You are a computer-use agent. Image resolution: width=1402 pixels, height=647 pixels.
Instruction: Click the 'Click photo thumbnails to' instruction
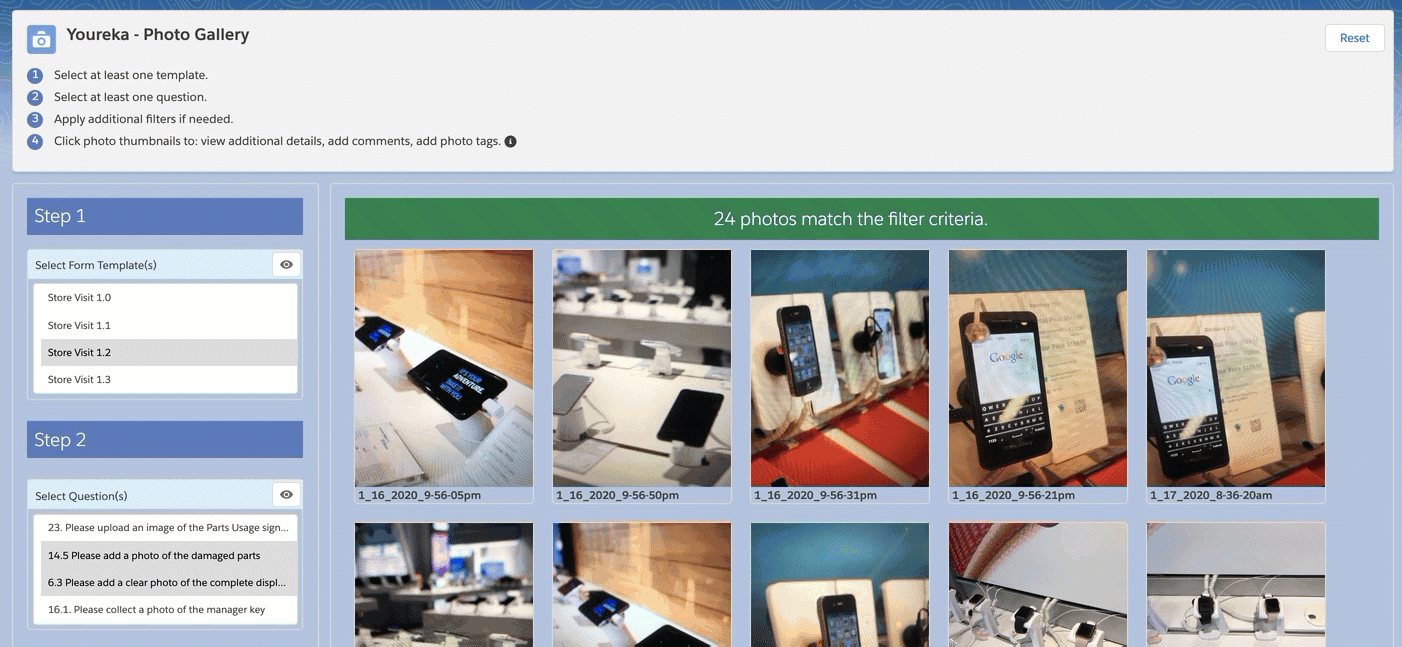click(277, 141)
